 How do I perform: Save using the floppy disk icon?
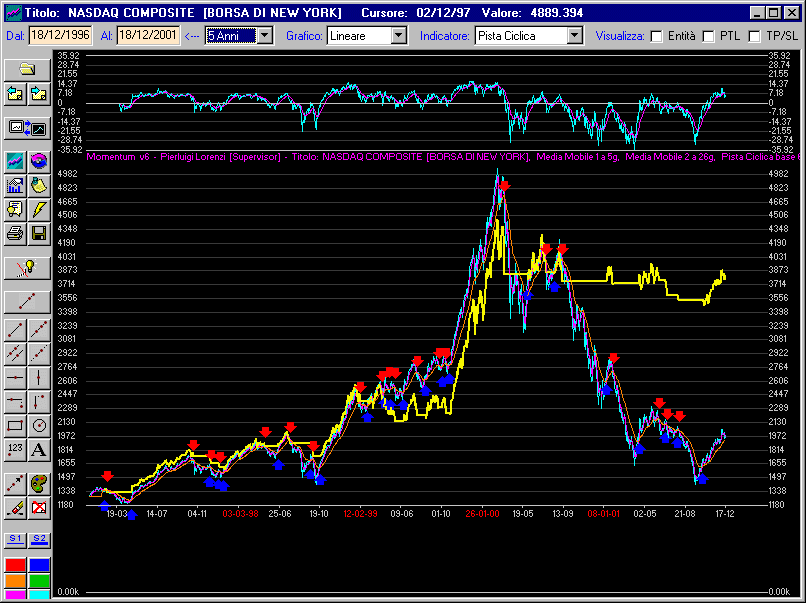coord(39,233)
